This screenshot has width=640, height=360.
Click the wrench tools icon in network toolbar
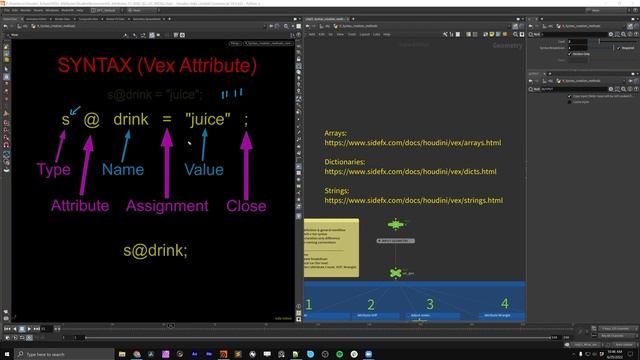445,35
